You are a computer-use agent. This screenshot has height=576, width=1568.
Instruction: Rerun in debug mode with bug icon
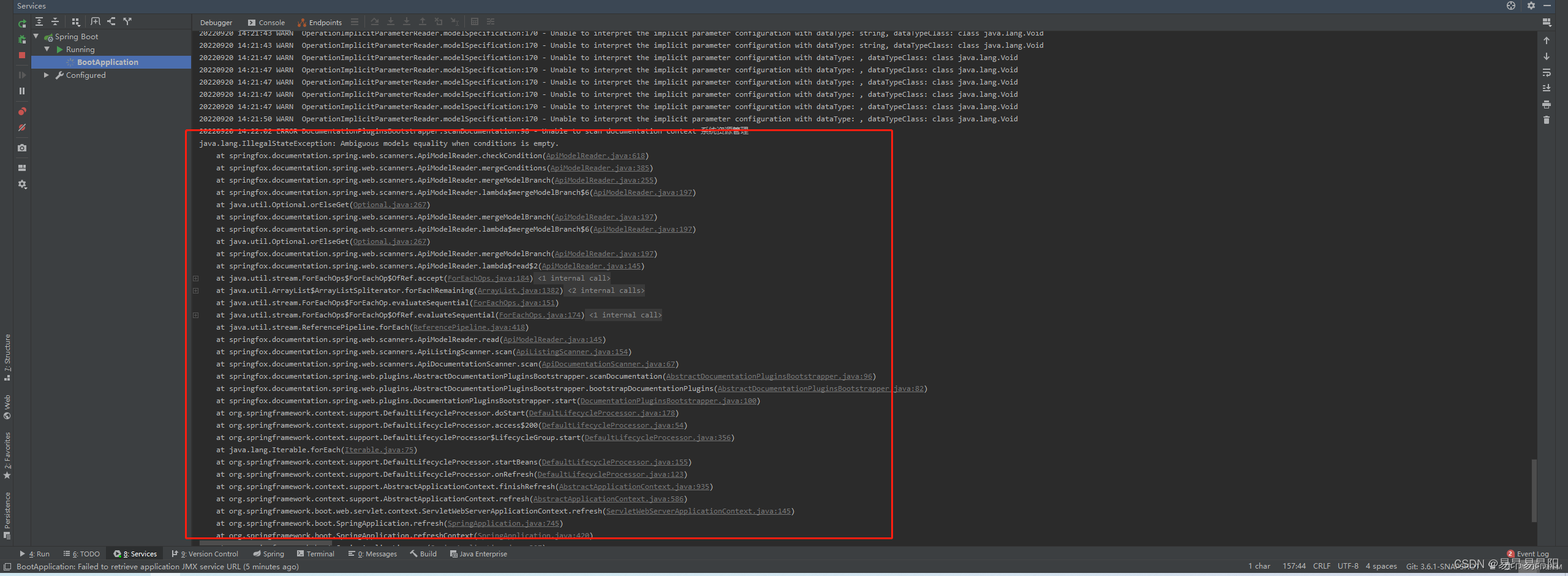(x=22, y=39)
